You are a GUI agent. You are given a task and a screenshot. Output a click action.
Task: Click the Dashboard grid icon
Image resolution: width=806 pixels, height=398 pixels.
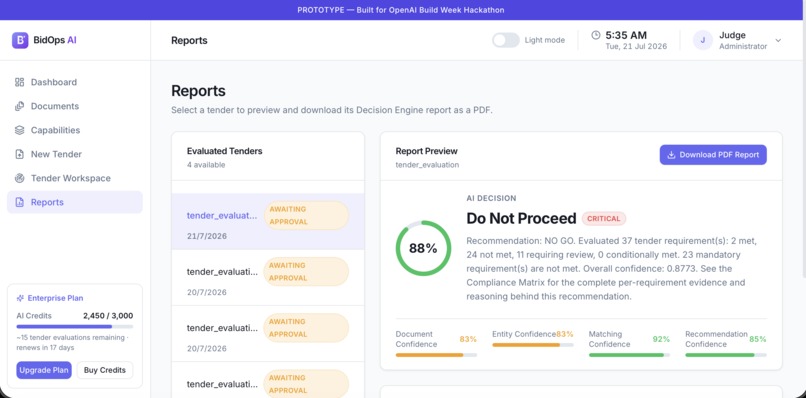(x=20, y=82)
